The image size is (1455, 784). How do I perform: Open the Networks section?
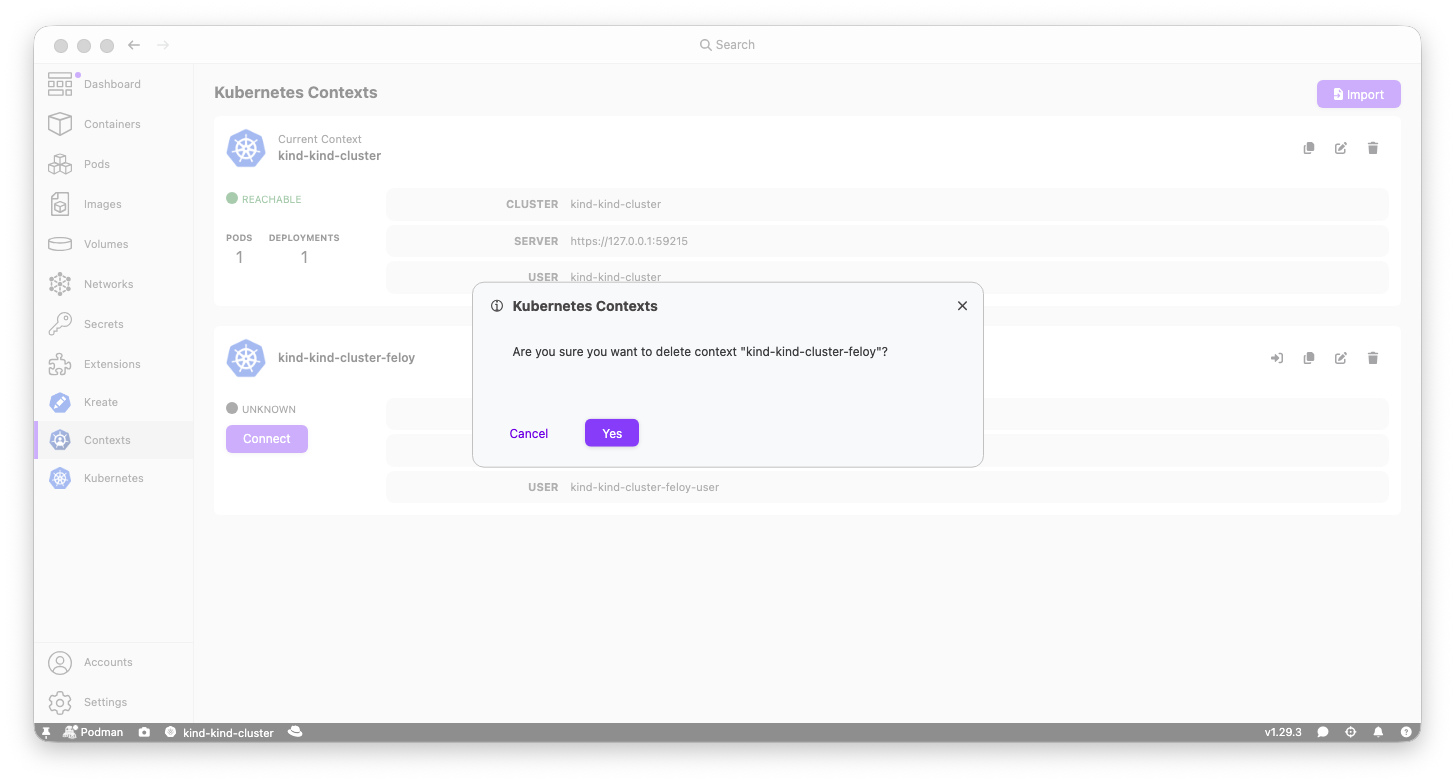(x=113, y=284)
